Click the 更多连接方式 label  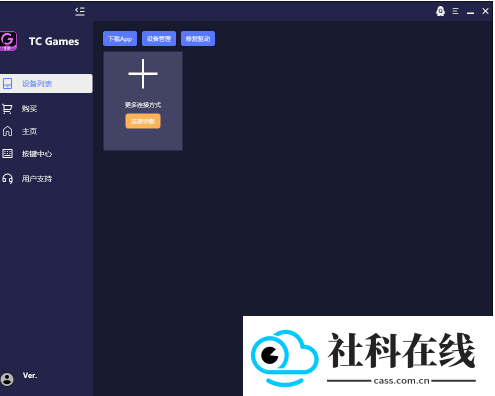point(143,105)
